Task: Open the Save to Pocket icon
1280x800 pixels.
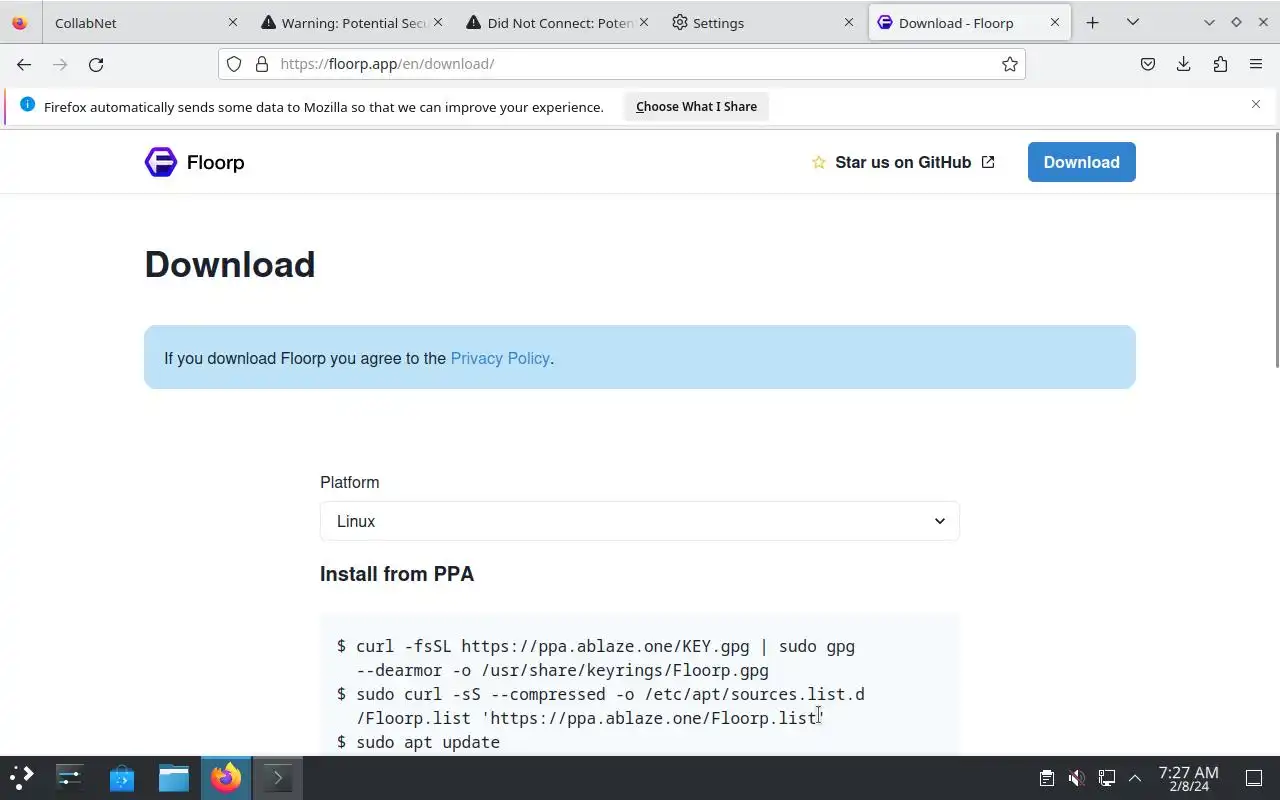Action: (1148, 64)
